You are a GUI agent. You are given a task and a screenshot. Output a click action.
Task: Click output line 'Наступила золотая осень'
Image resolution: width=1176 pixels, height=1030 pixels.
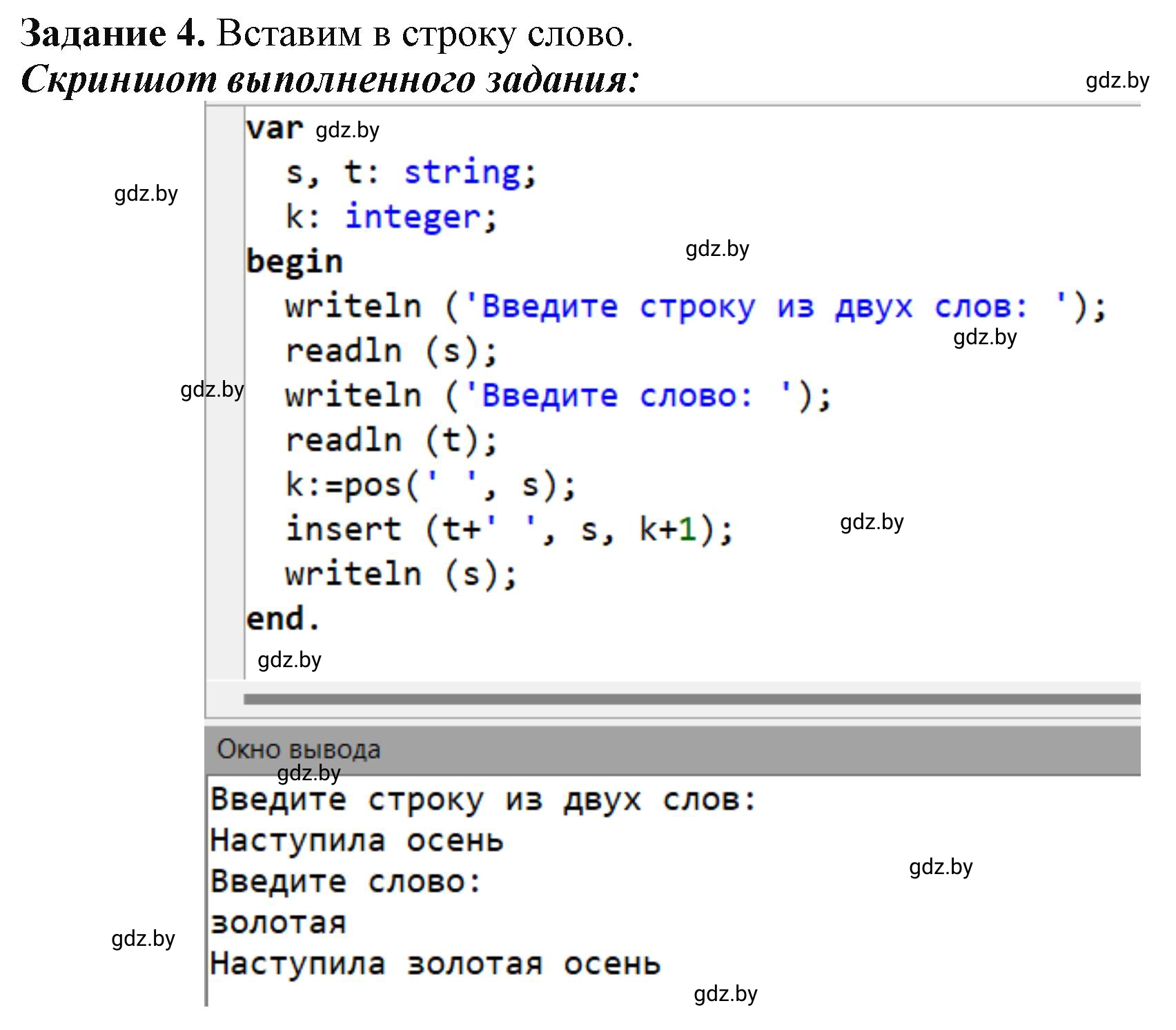click(435, 964)
